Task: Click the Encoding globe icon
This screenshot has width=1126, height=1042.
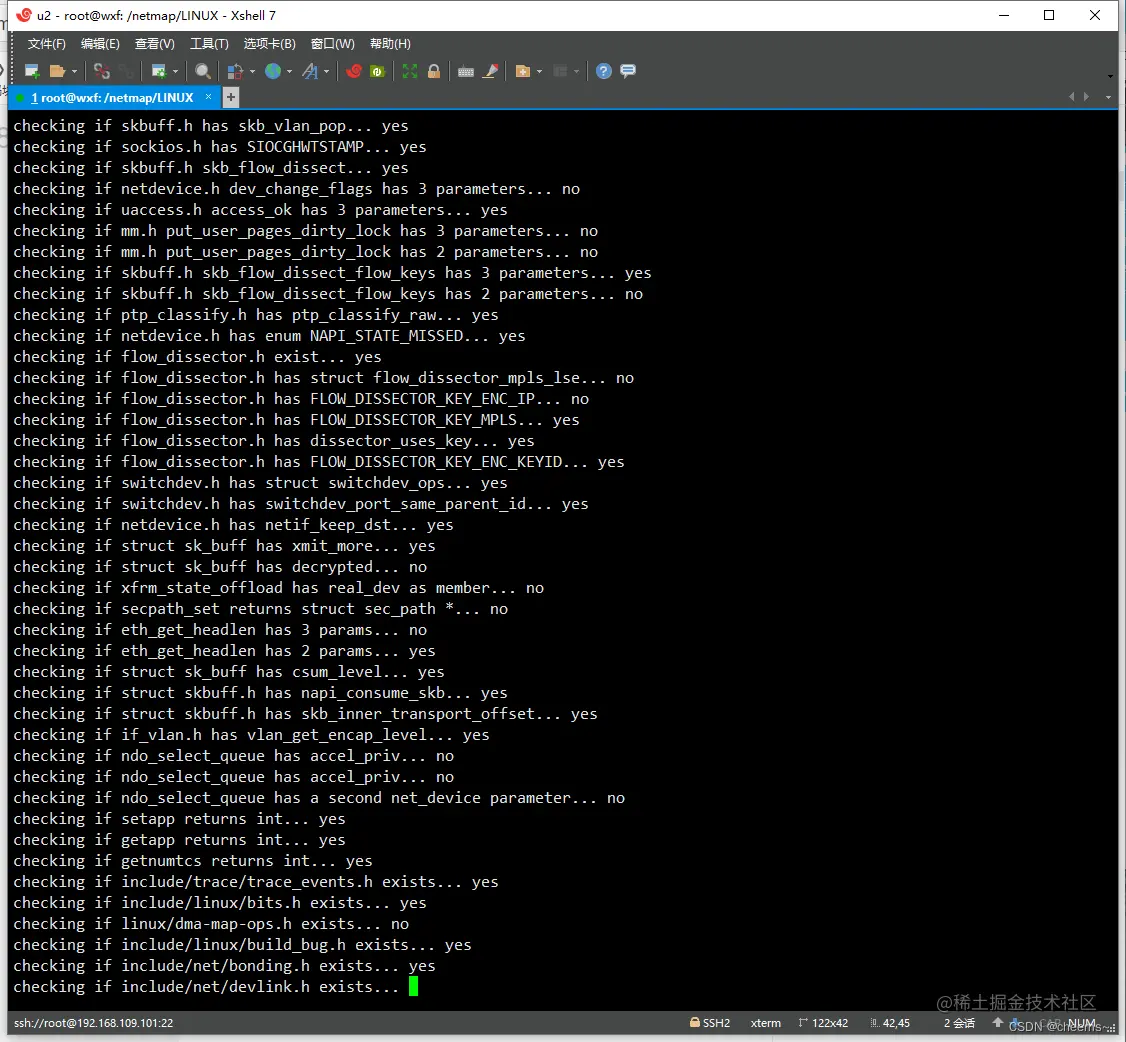Action: pos(273,71)
